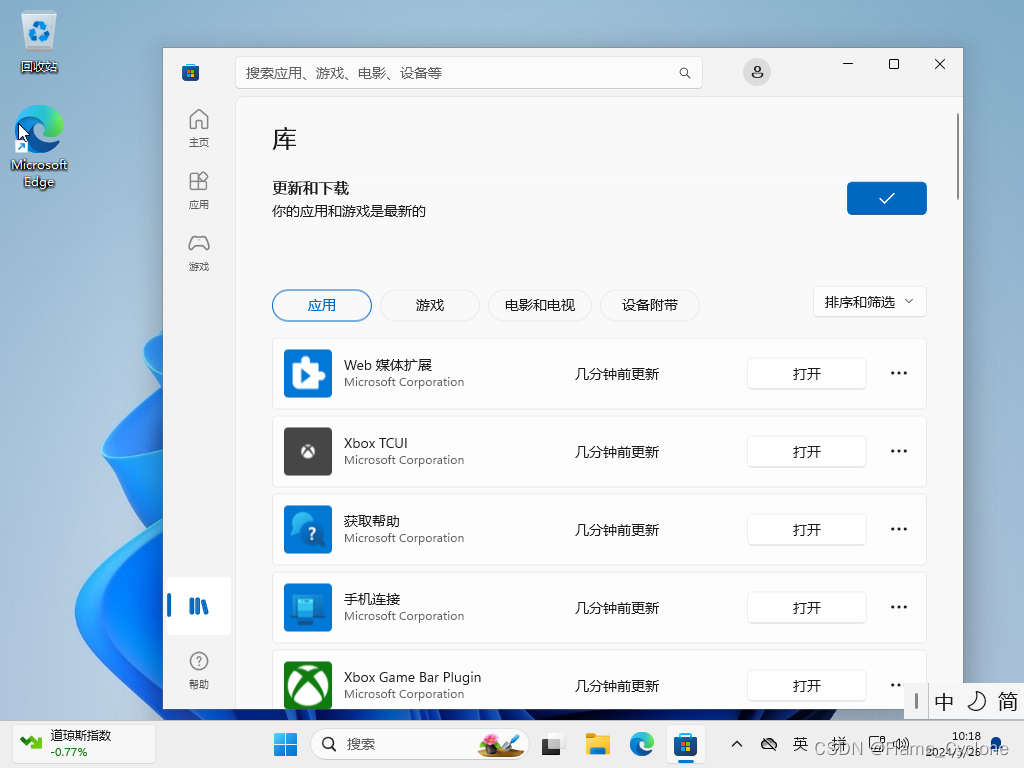Switch the 英 input language indicator
Image resolution: width=1024 pixels, height=768 pixels.
[801, 744]
